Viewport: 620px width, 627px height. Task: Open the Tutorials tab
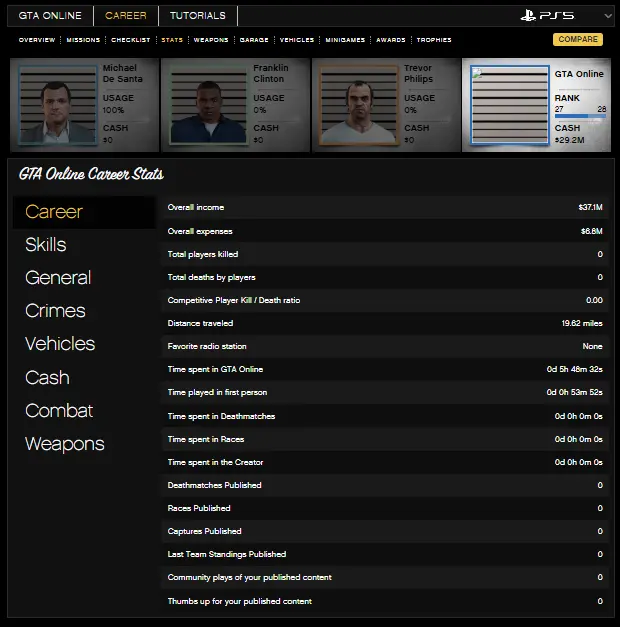point(197,16)
